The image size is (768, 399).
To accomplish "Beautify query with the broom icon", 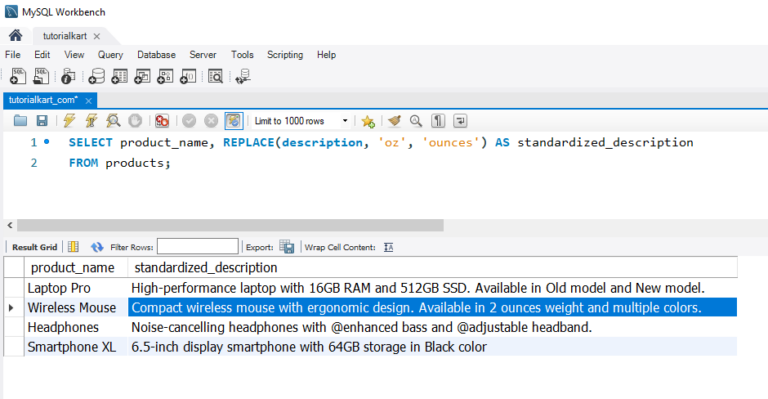I will tap(394, 120).
